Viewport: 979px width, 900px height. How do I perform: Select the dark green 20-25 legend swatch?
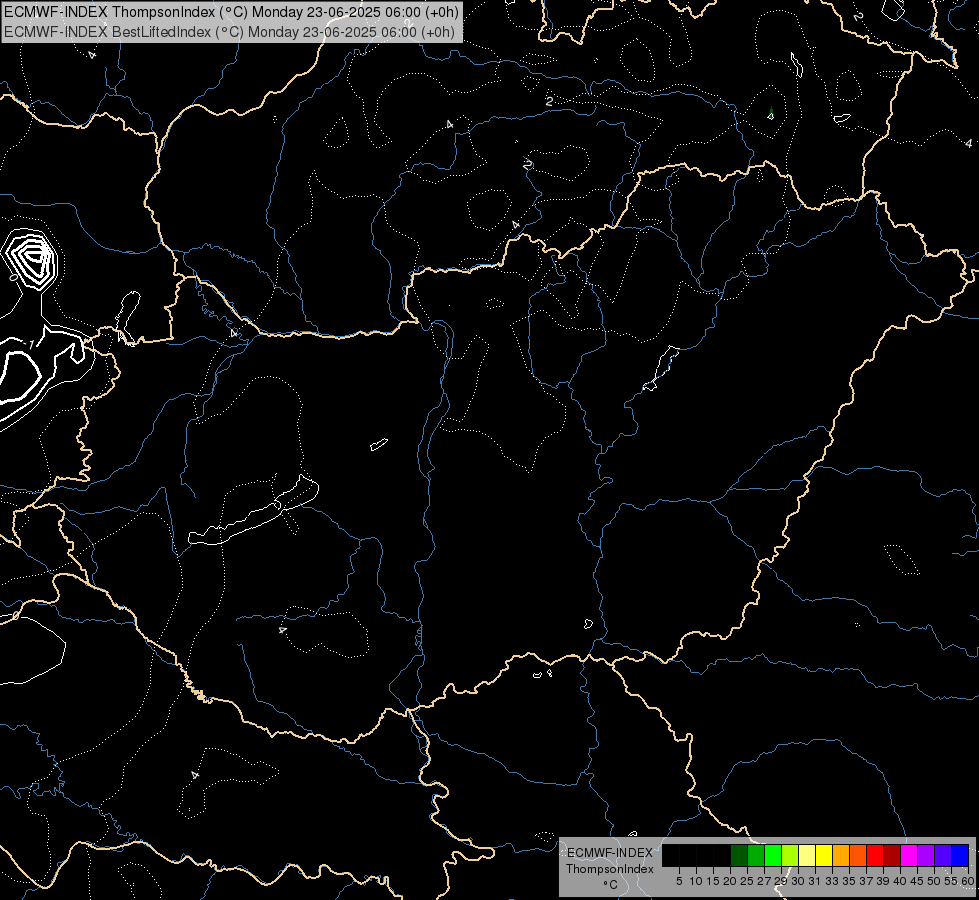[x=739, y=855]
